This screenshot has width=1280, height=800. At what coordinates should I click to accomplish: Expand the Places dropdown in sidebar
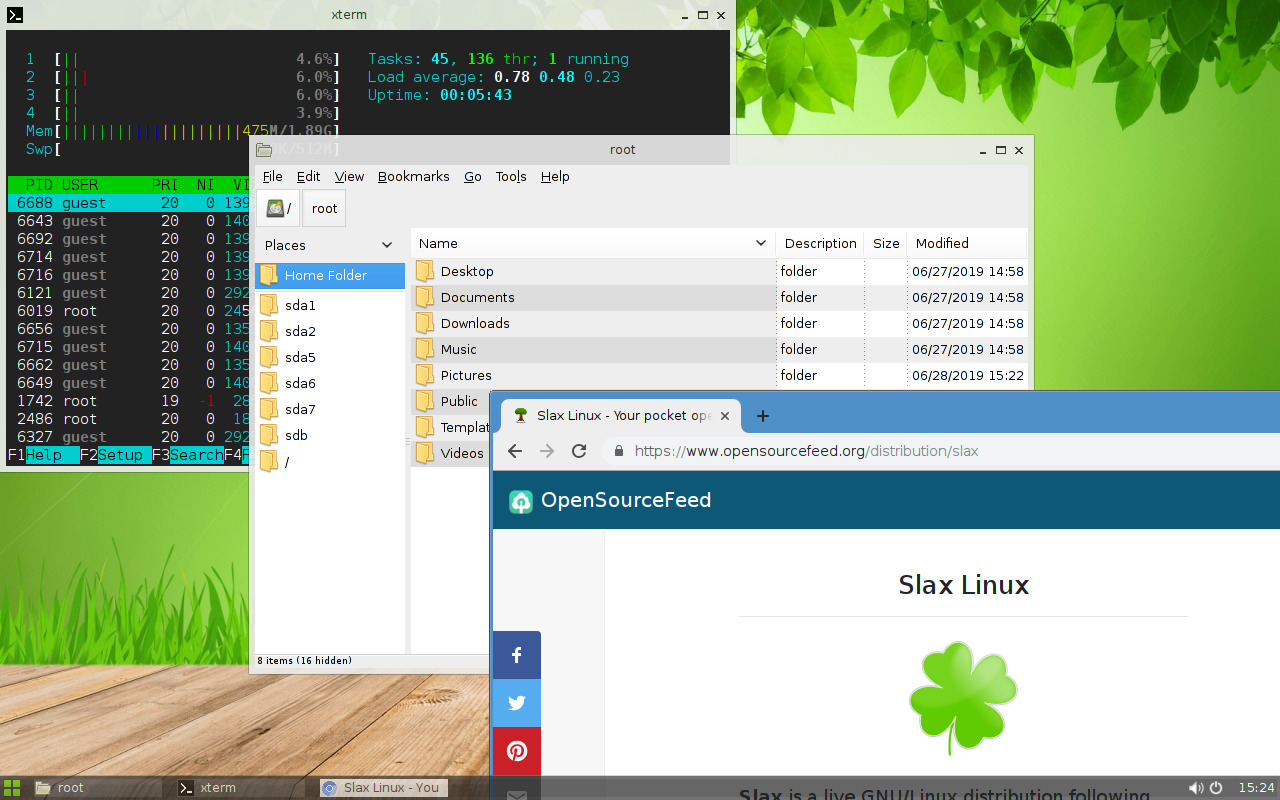pyautogui.click(x=387, y=245)
